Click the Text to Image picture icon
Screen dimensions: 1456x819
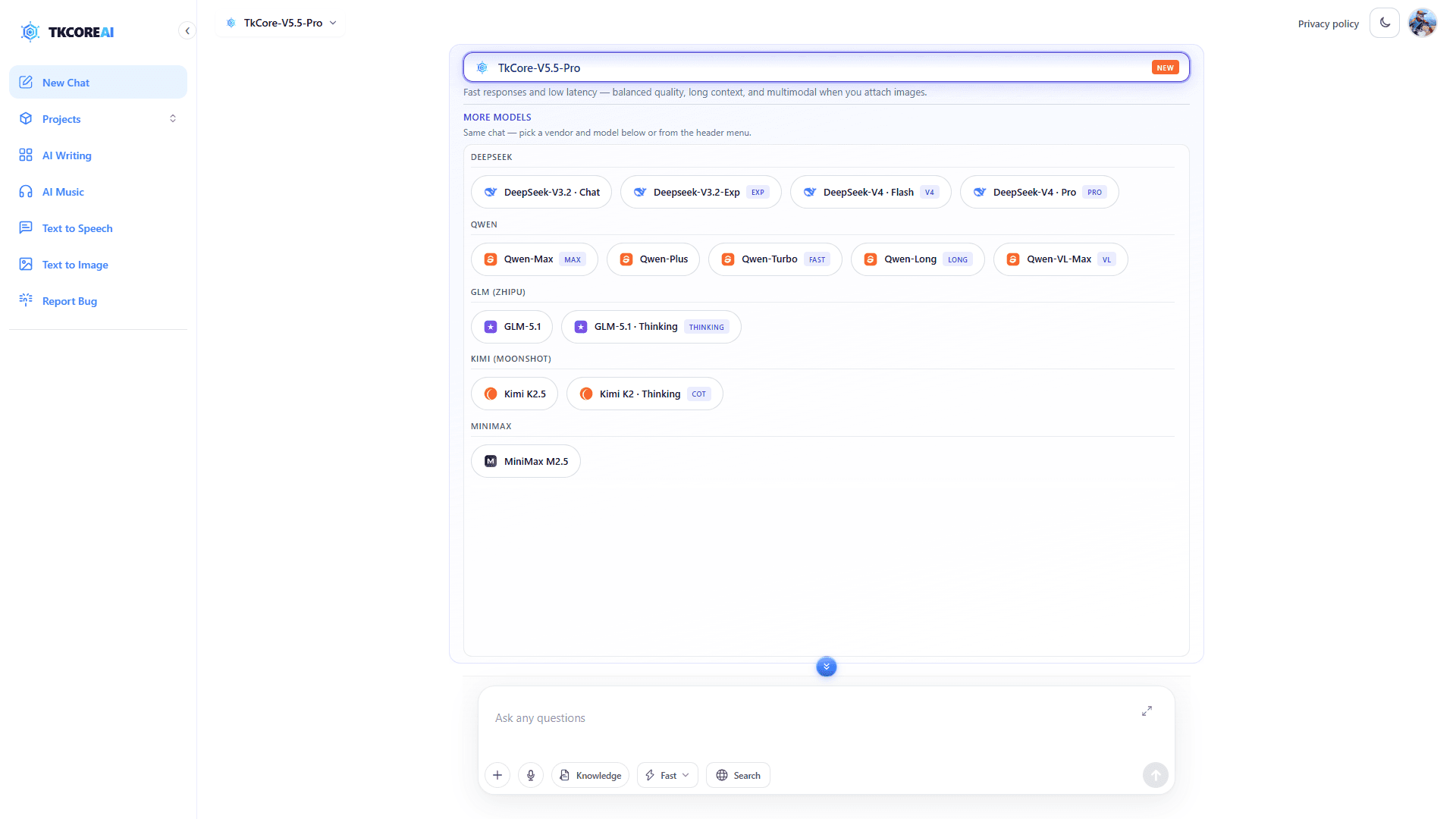coord(26,265)
